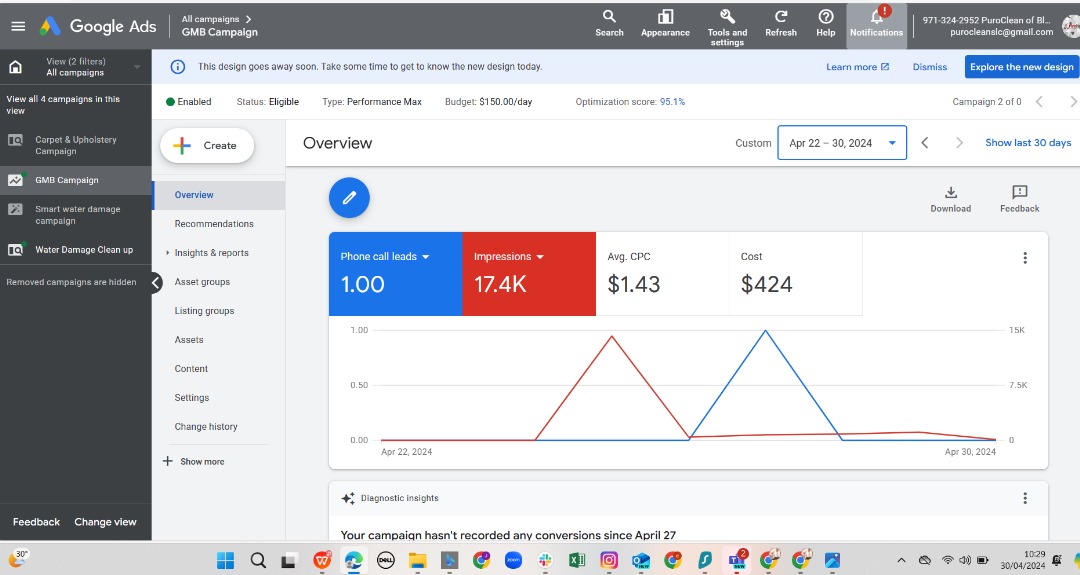Open the Notifications bell
The image size is (1080, 575).
click(876, 22)
